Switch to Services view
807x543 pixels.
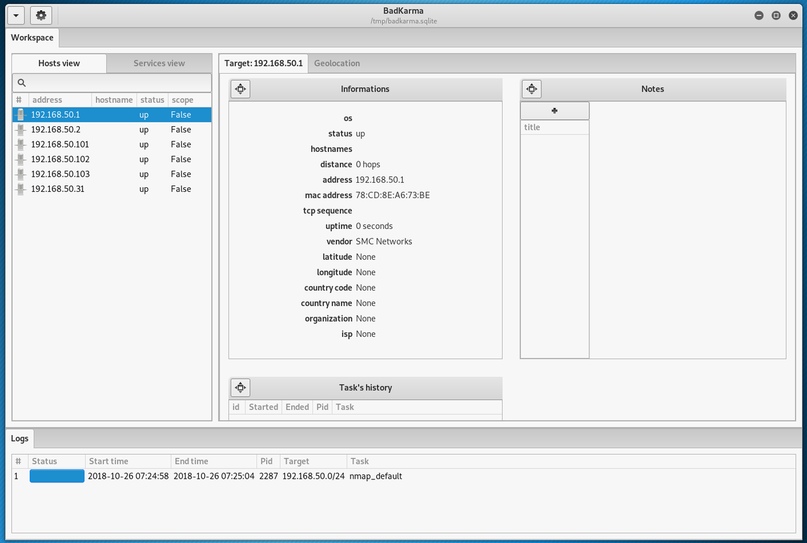[x=159, y=63]
